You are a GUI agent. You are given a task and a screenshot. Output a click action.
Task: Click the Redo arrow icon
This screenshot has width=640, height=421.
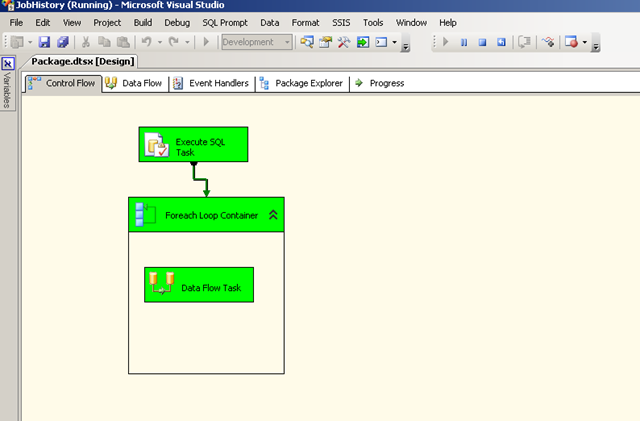(x=173, y=42)
